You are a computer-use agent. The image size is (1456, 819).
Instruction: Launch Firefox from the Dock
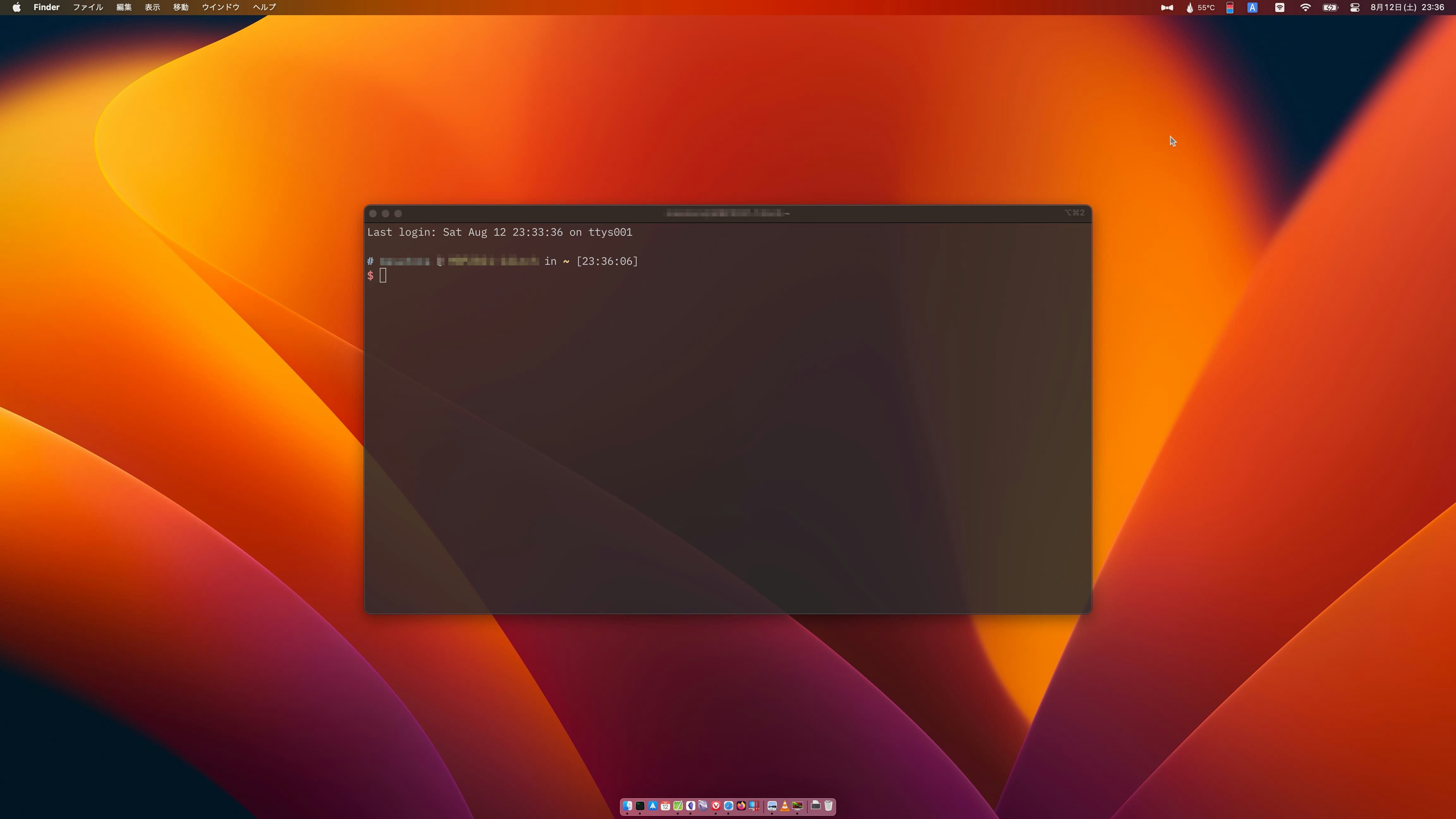click(x=741, y=806)
